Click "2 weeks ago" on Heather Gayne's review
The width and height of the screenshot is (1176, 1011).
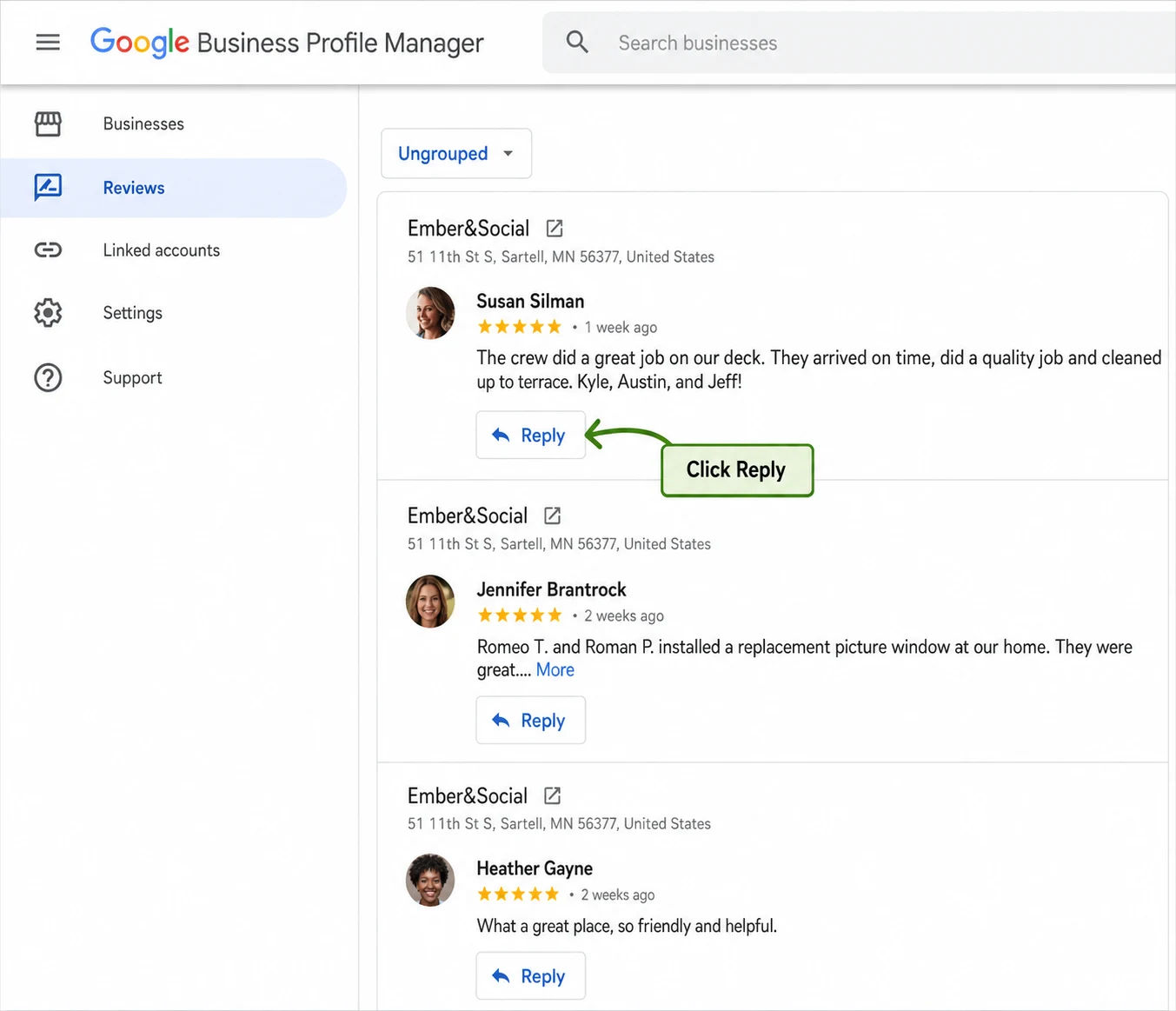[x=618, y=895]
